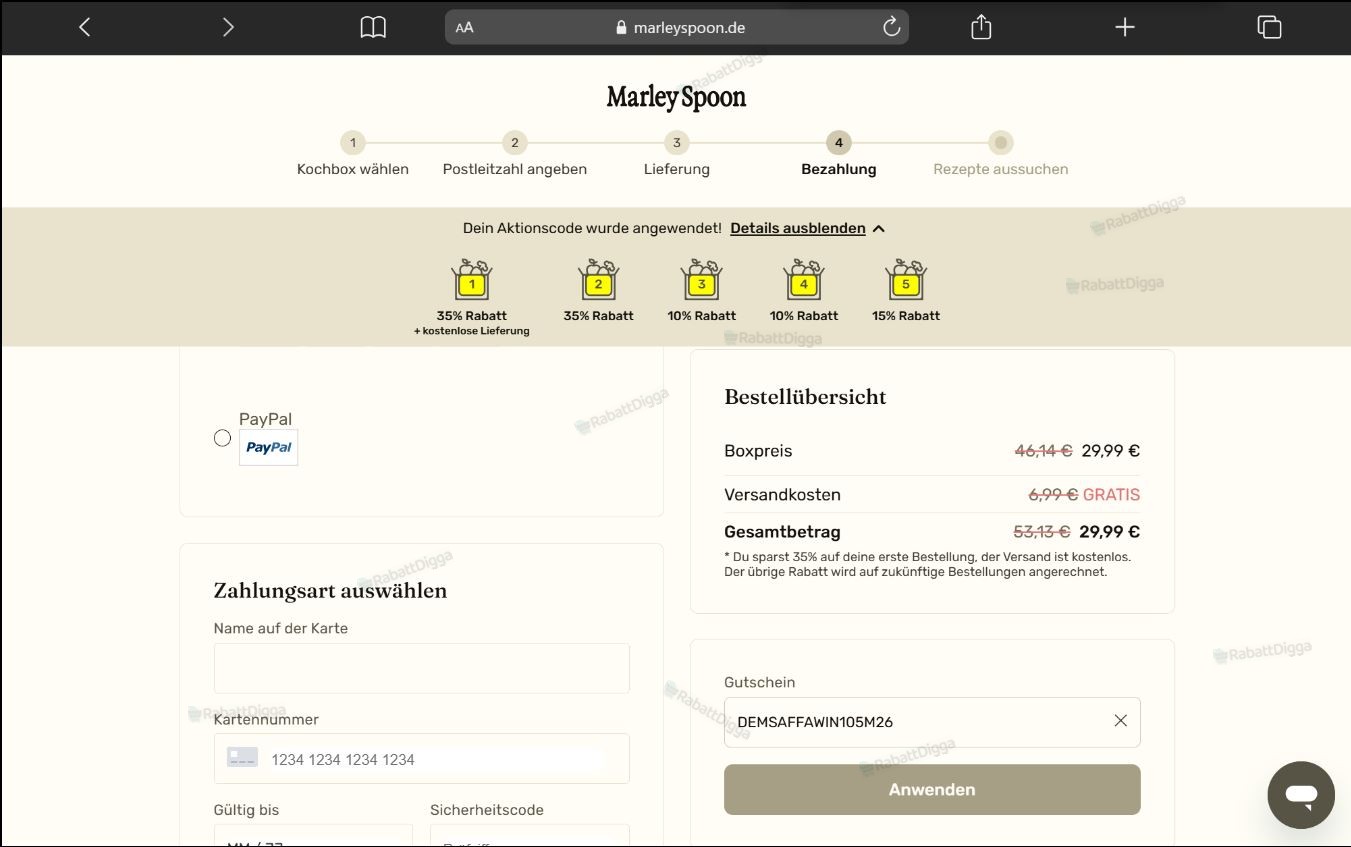Image resolution: width=1351 pixels, height=847 pixels.
Task: Click the Zahlungsart auswählen heading
Action: [x=330, y=590]
